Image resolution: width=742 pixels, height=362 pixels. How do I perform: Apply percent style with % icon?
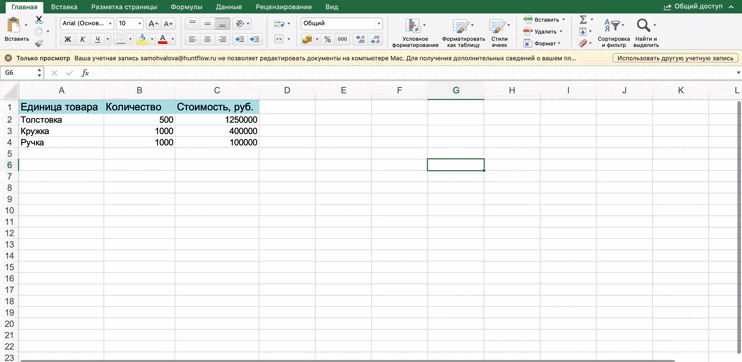pyautogui.click(x=327, y=39)
